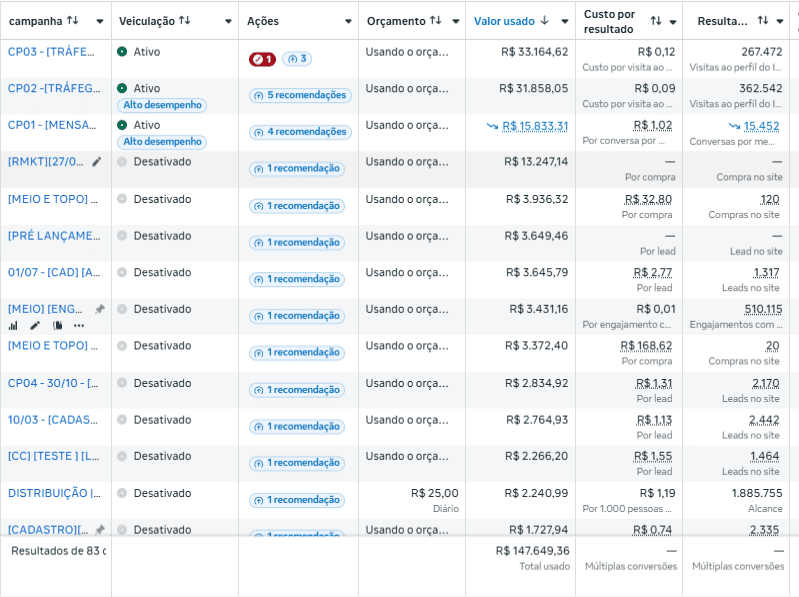Click Valor usado descending sort arrow

[544, 21]
